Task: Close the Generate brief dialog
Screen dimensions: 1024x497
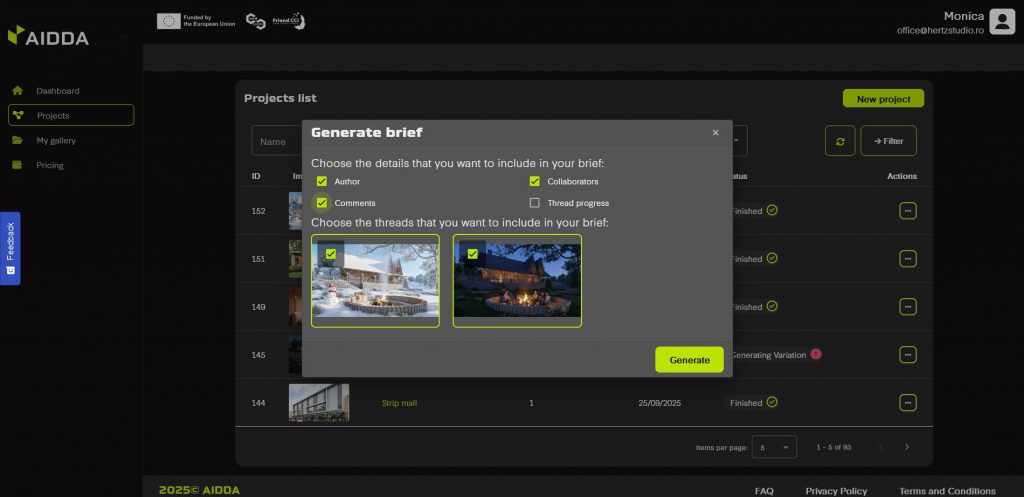Action: 715,132
